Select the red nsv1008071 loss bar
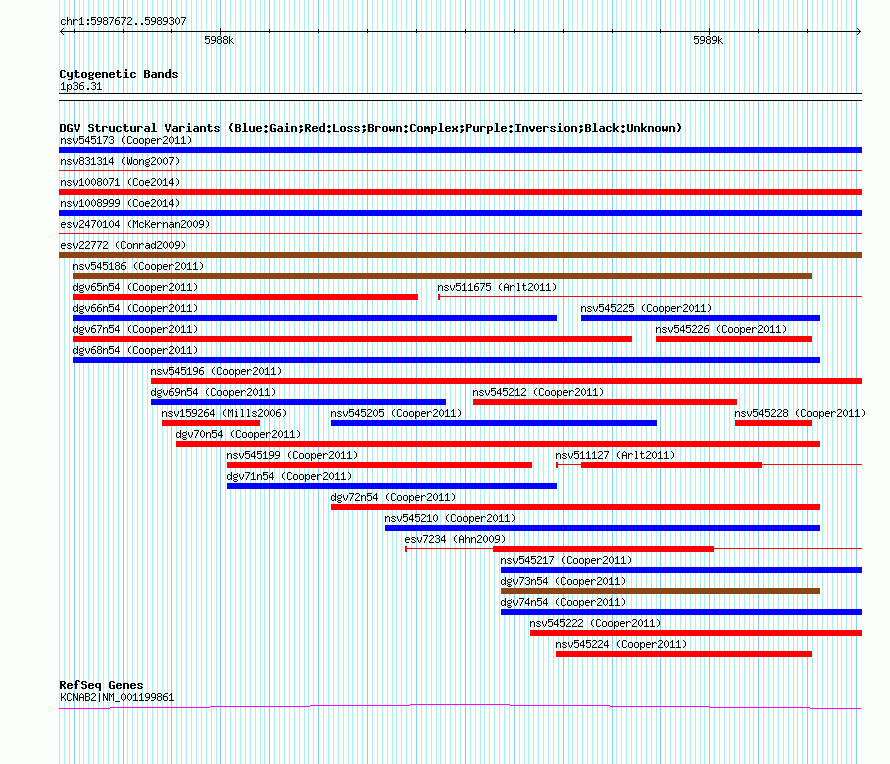Viewport: 890px width, 764px height. tap(460, 192)
